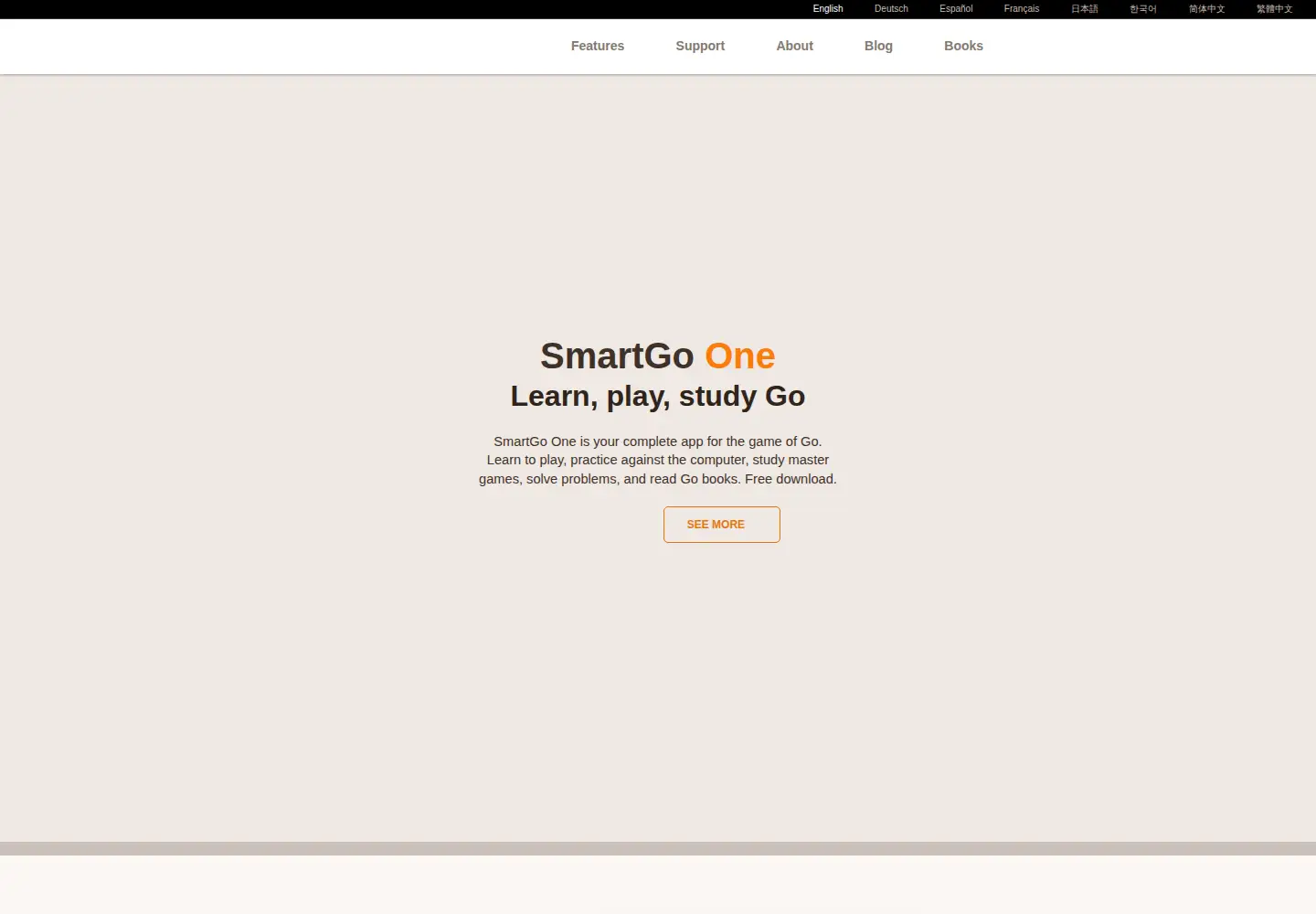Image resolution: width=1316 pixels, height=914 pixels.
Task: Switch language to 简体中文
Action: click(1207, 9)
